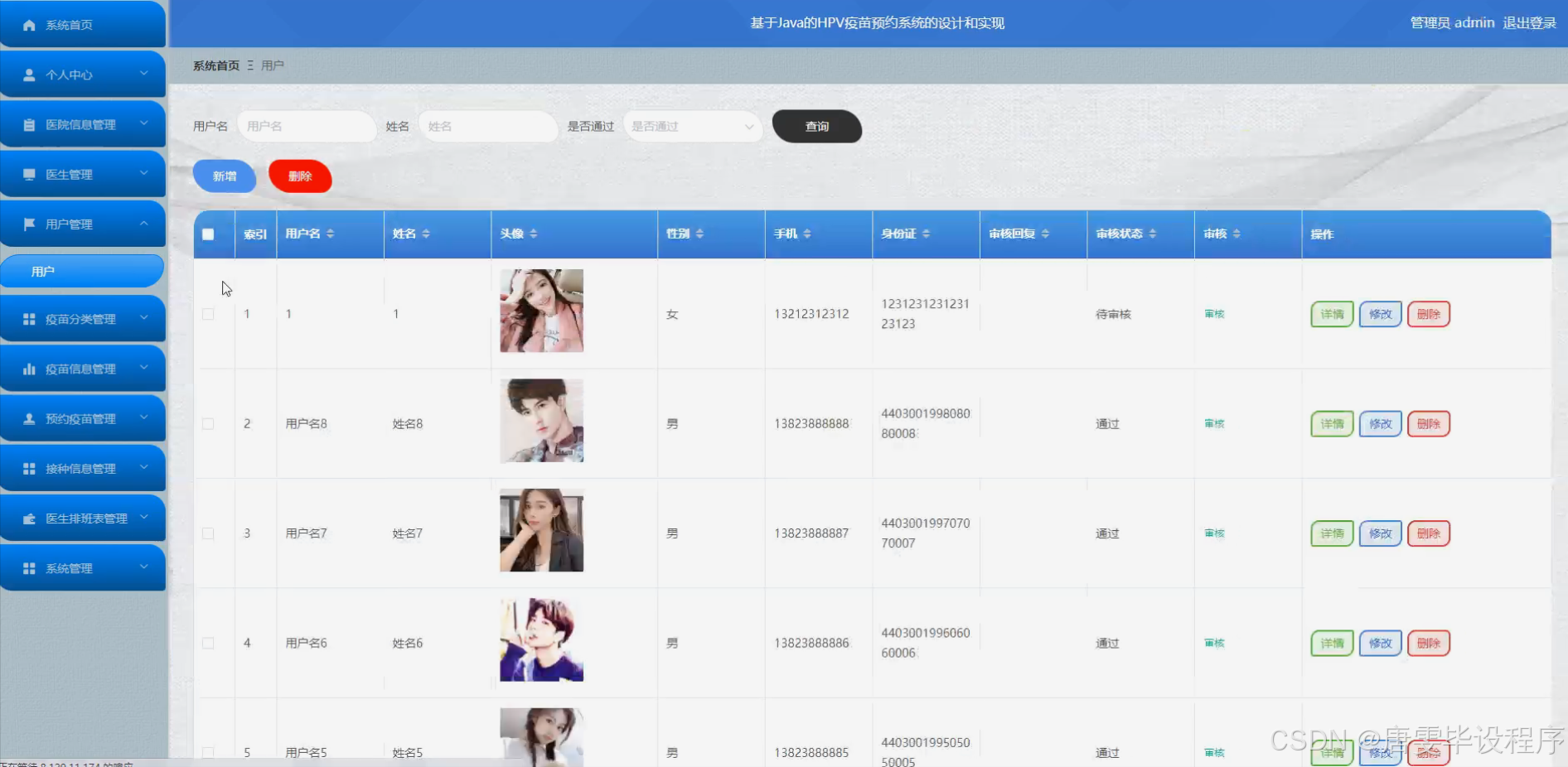This screenshot has height=767, width=1568.
Task: Click the grid icon for 疫苗分类管理
Action: point(29,319)
